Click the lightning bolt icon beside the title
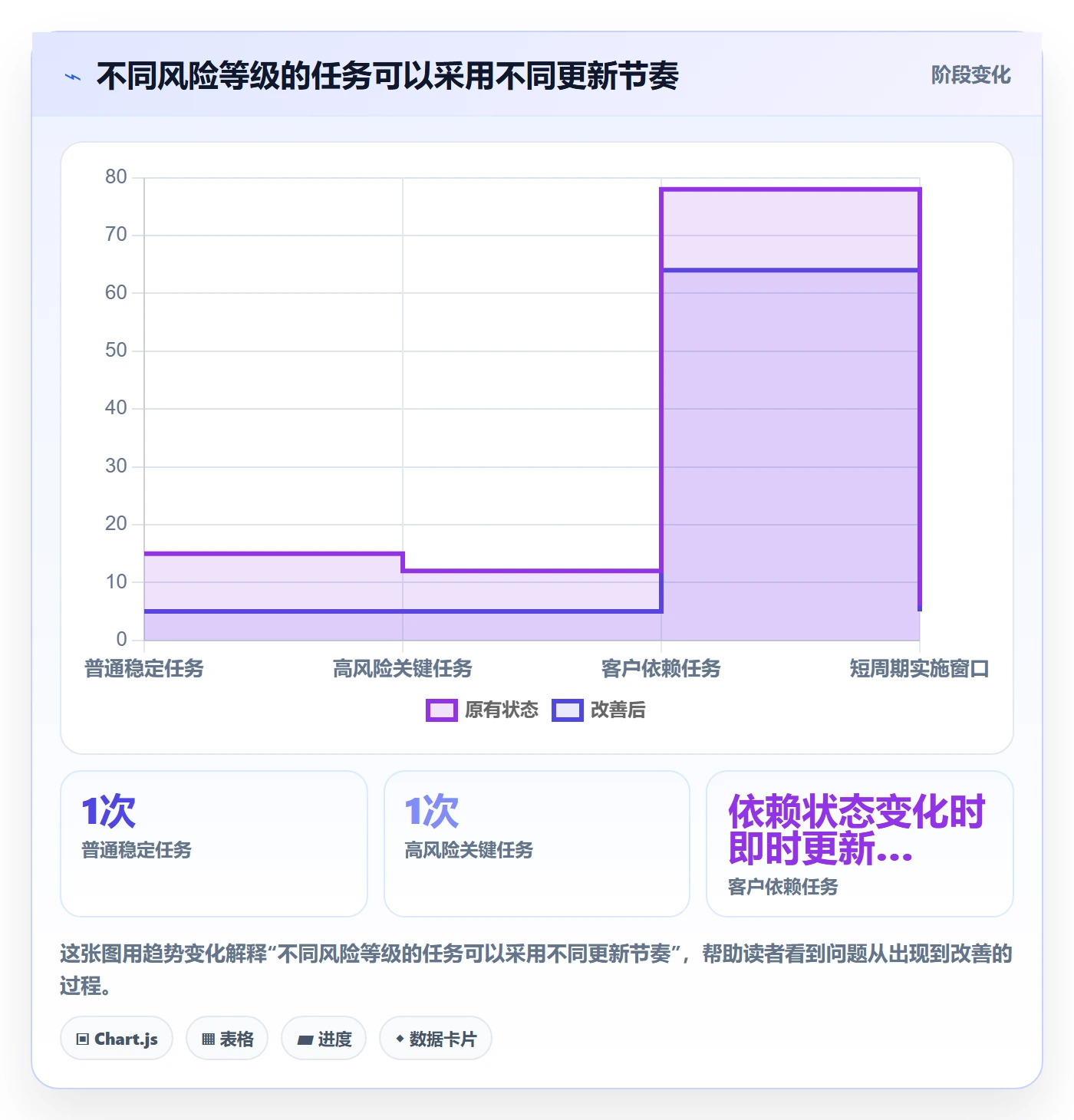This screenshot has width=1074, height=1120. 73,77
